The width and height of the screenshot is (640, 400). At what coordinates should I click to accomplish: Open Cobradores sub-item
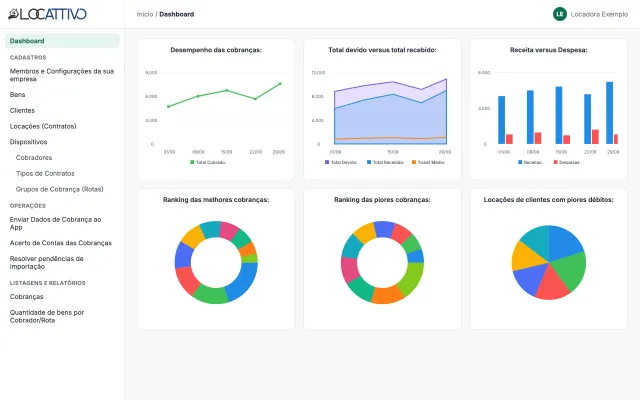(x=34, y=158)
